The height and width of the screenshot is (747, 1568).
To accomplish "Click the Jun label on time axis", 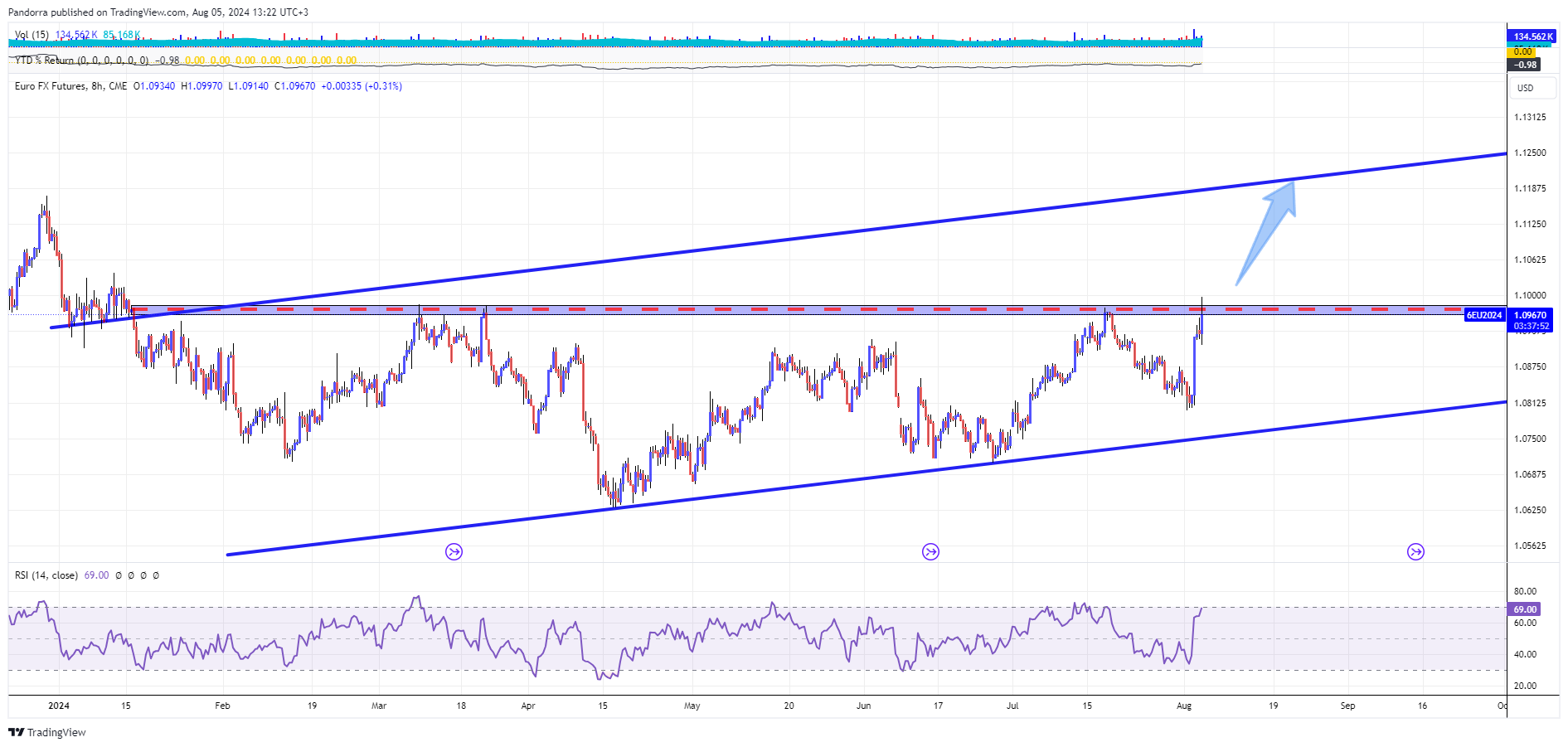I will [x=864, y=706].
